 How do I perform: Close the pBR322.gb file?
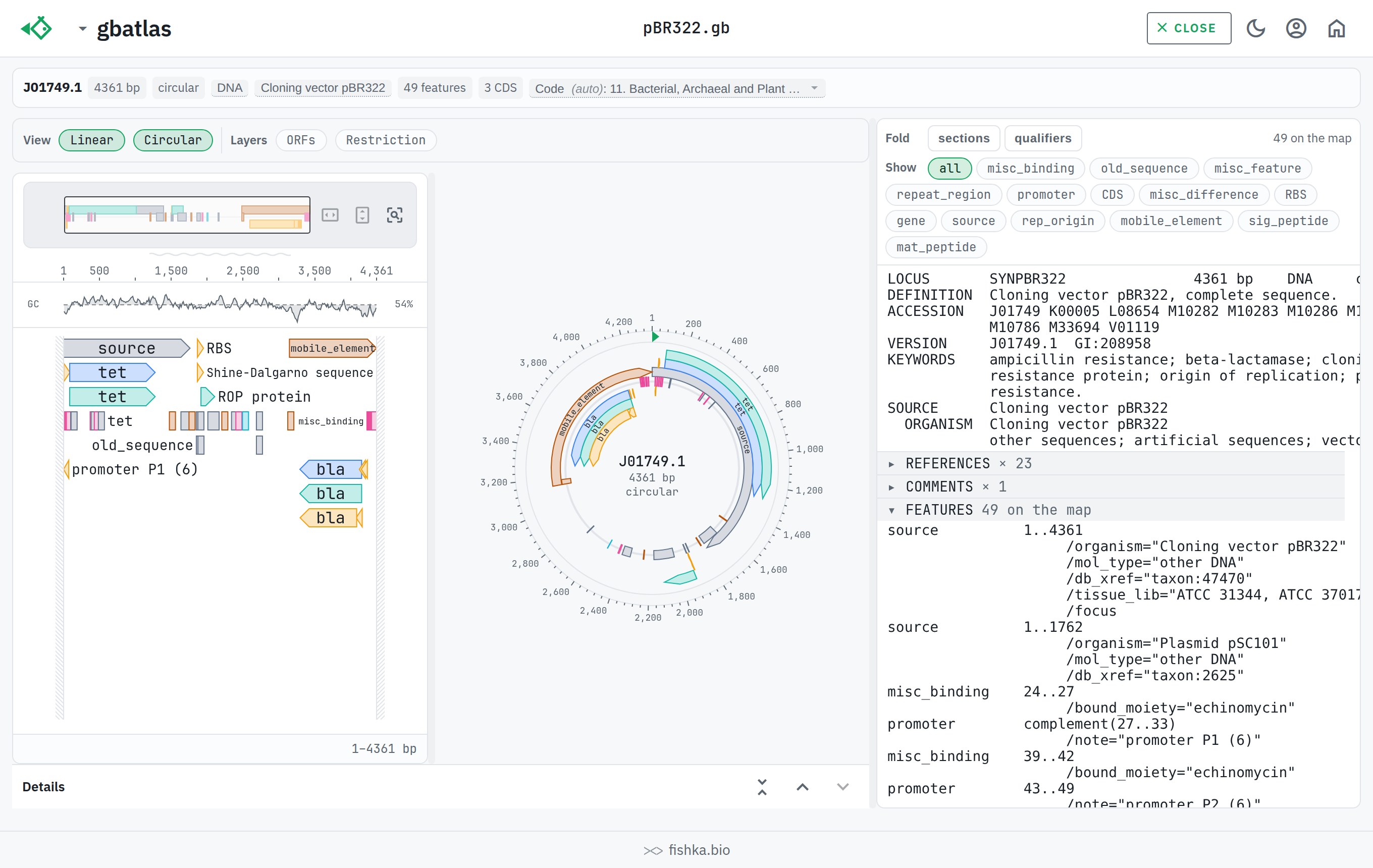1188,28
